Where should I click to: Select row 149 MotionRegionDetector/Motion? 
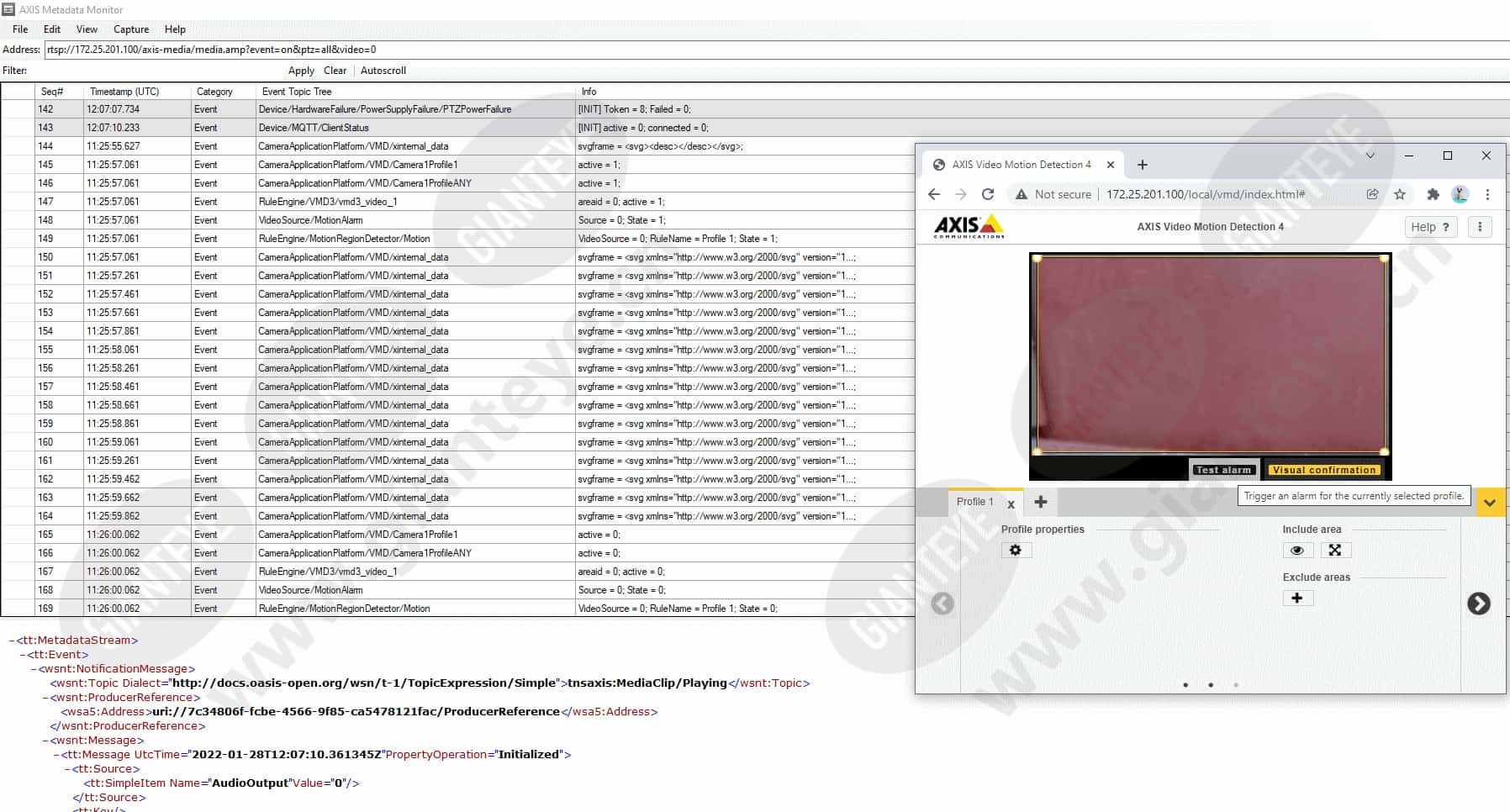(x=458, y=239)
